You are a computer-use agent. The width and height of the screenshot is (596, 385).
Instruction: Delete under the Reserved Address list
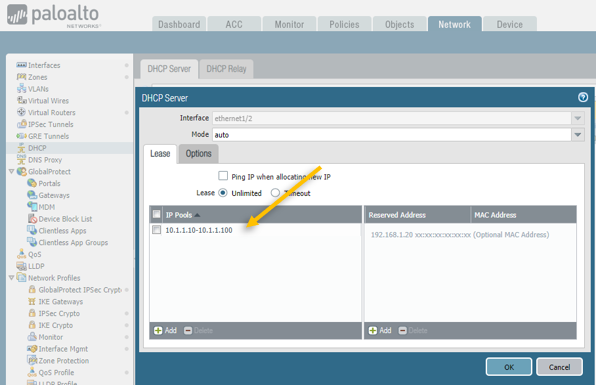(413, 330)
